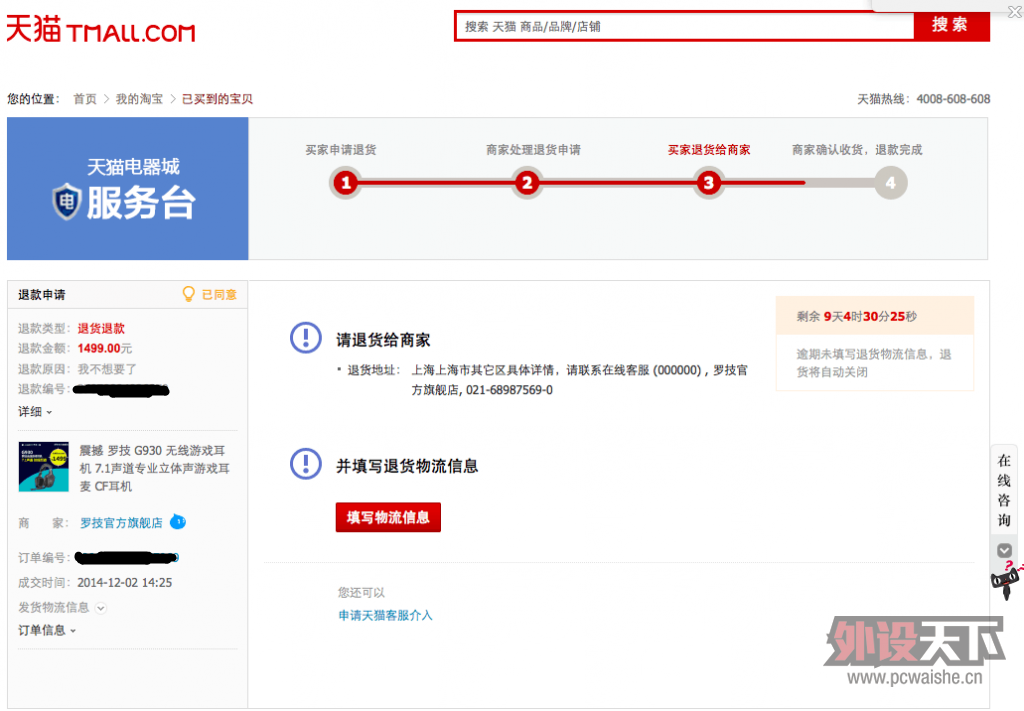Open 已买到的宝贝 breadcrumb link
Viewport: 1024px width, 711px height.
217,99
